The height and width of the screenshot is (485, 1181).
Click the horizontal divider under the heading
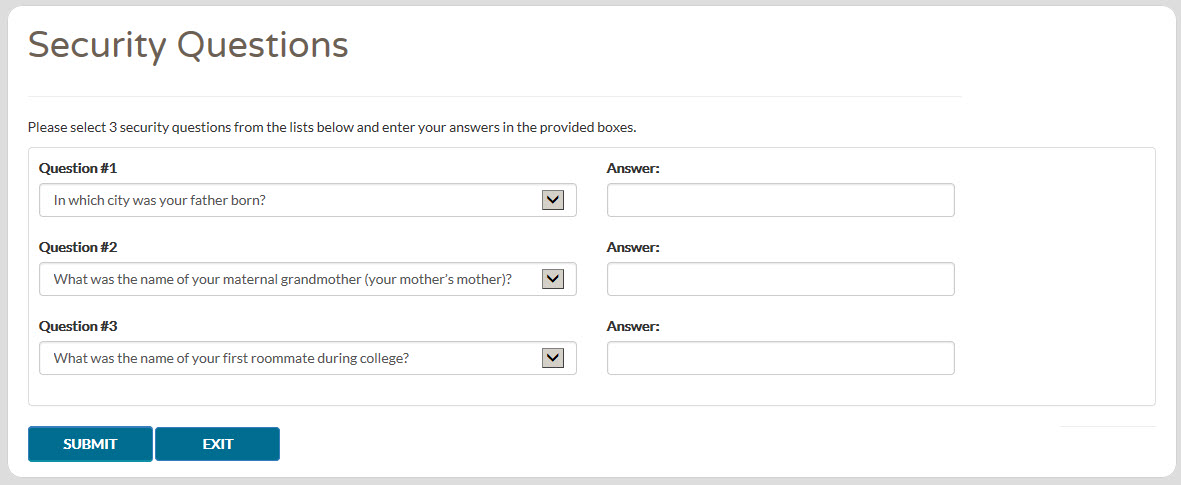494,96
